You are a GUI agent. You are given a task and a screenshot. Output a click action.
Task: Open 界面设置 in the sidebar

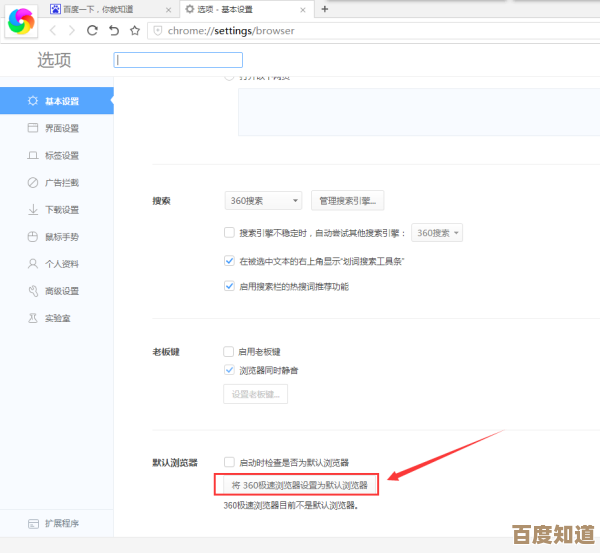[x=57, y=128]
